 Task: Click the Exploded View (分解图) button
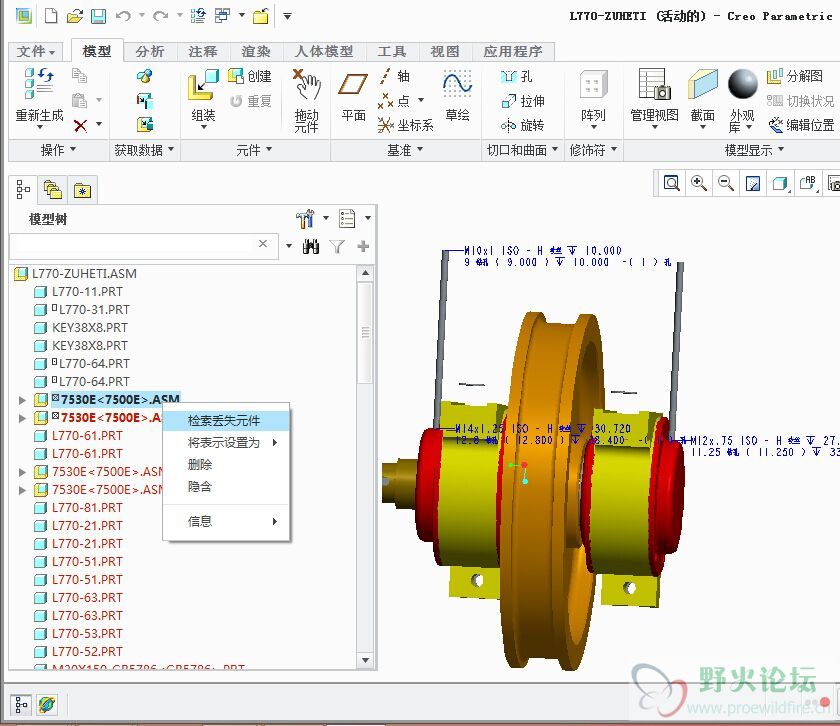795,76
